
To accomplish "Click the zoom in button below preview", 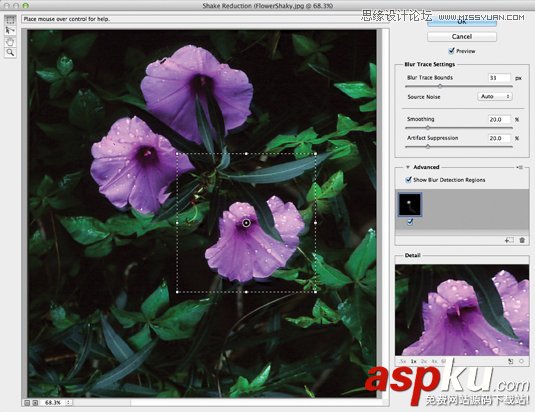I will [x=35, y=403].
